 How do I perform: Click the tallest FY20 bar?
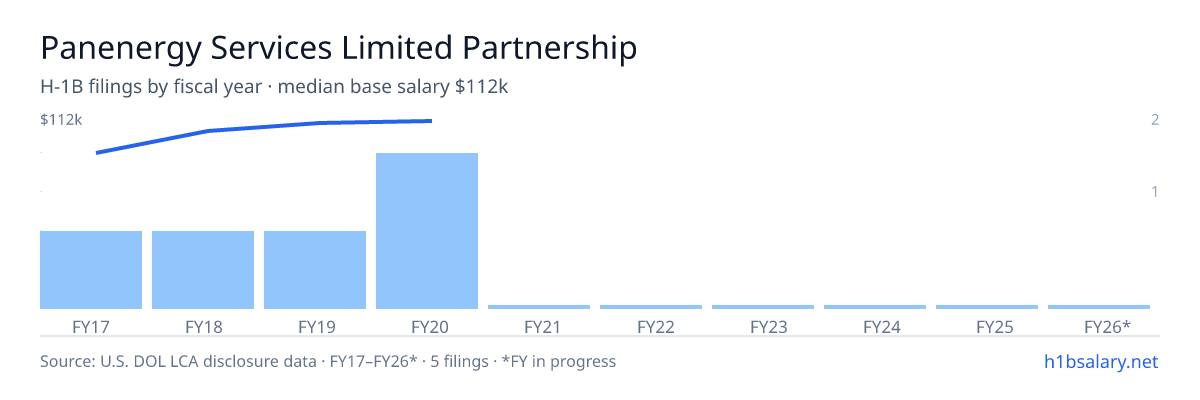pyautogui.click(x=427, y=231)
